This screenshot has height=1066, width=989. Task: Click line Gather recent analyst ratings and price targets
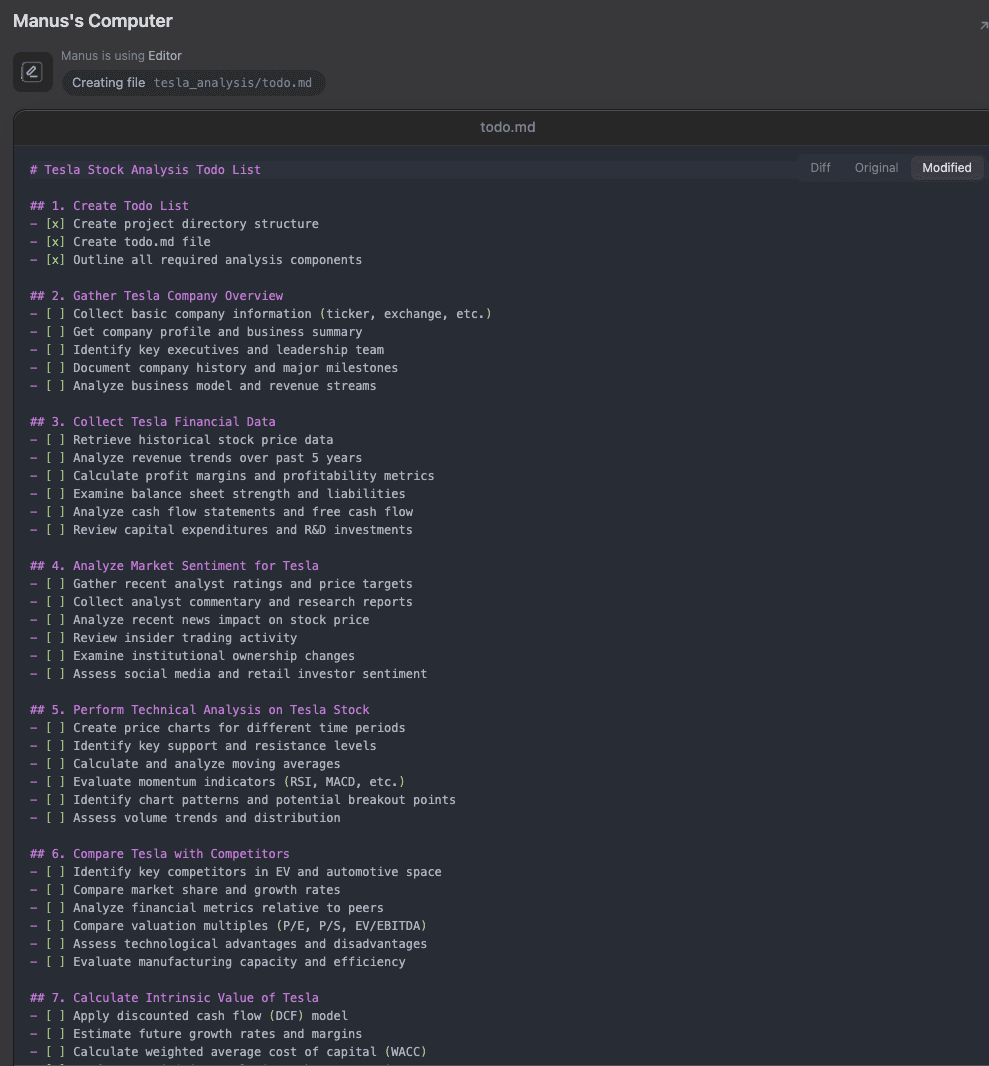[243, 584]
